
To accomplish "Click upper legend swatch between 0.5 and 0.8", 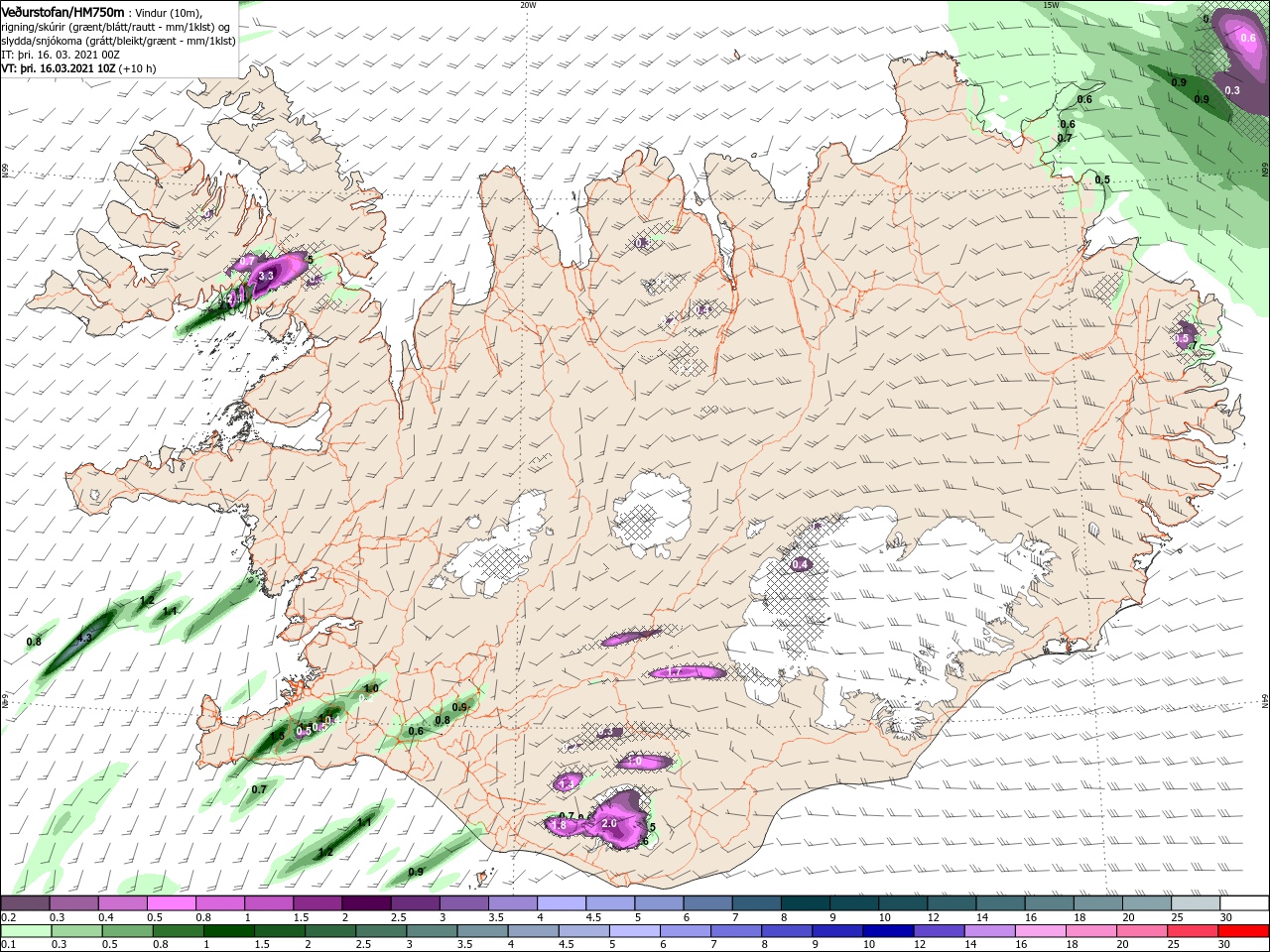I will 171,903.
